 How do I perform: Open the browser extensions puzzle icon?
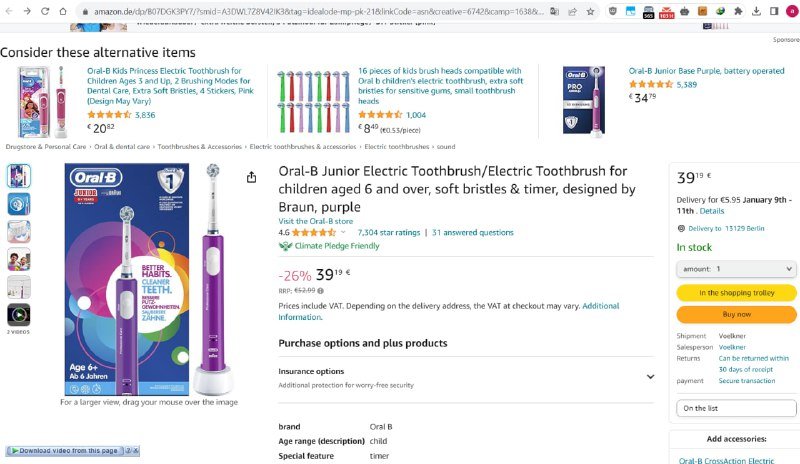pyautogui.click(x=738, y=11)
